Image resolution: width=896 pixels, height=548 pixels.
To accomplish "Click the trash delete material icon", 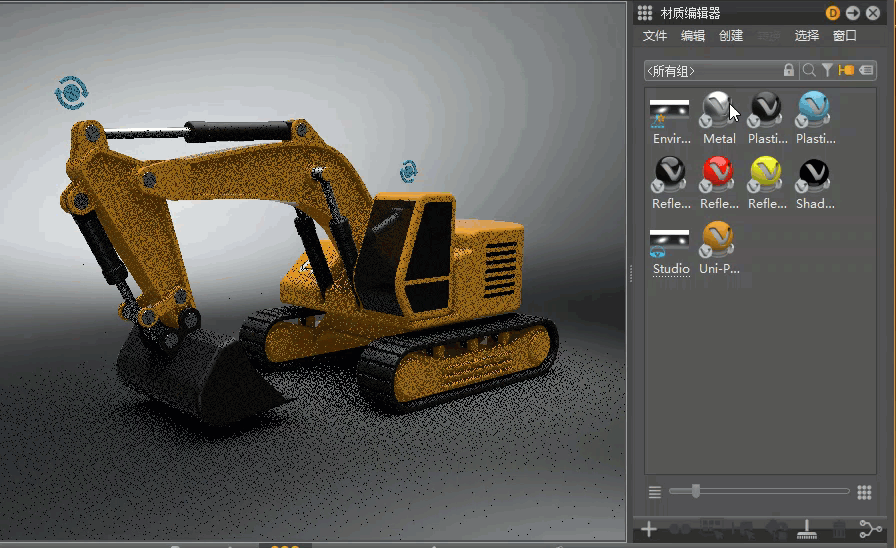I will pyautogui.click(x=838, y=529).
